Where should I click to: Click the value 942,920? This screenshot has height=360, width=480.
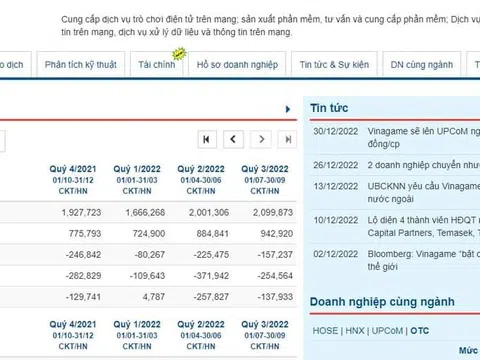[x=277, y=233]
